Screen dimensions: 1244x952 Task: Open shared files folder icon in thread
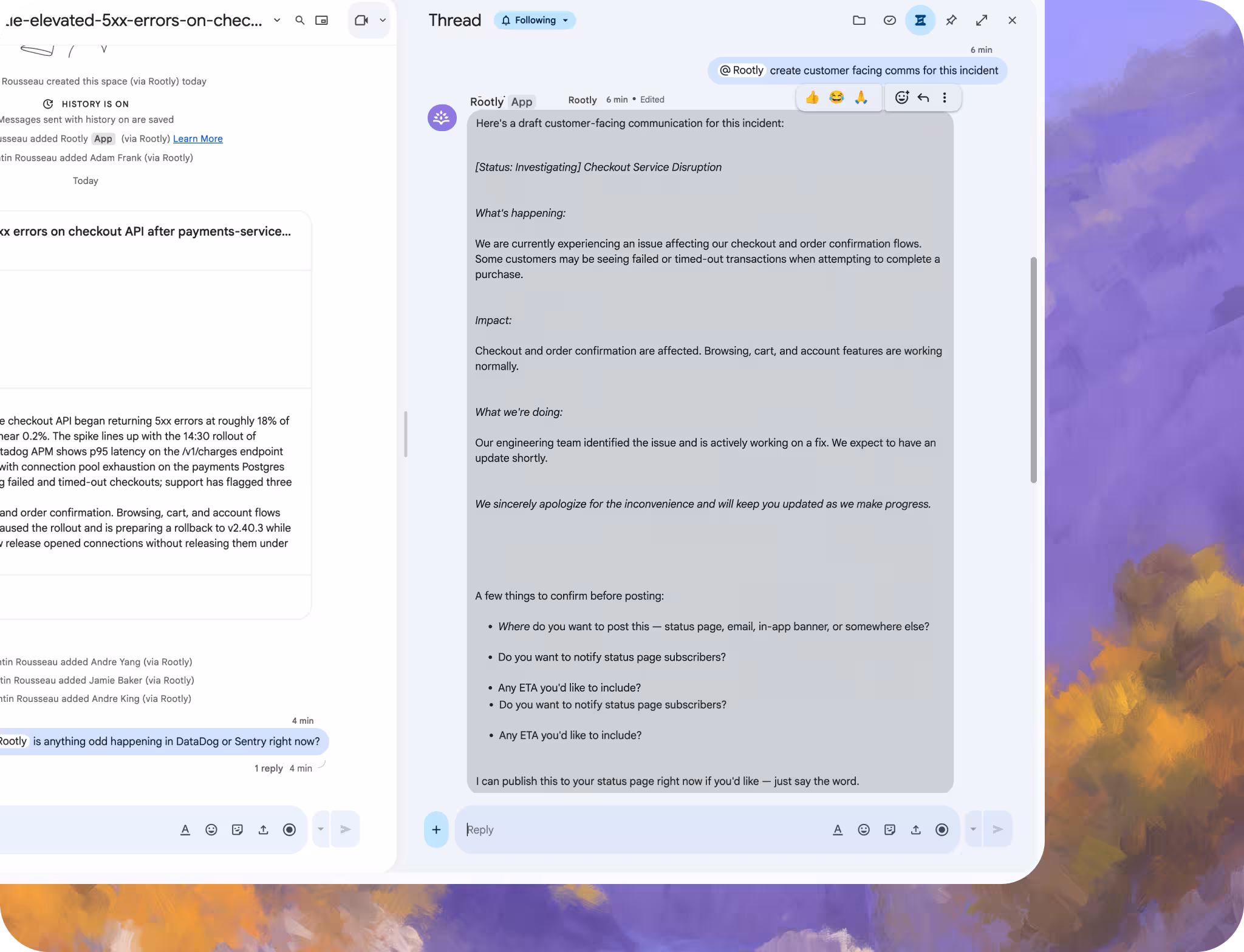pos(859,20)
